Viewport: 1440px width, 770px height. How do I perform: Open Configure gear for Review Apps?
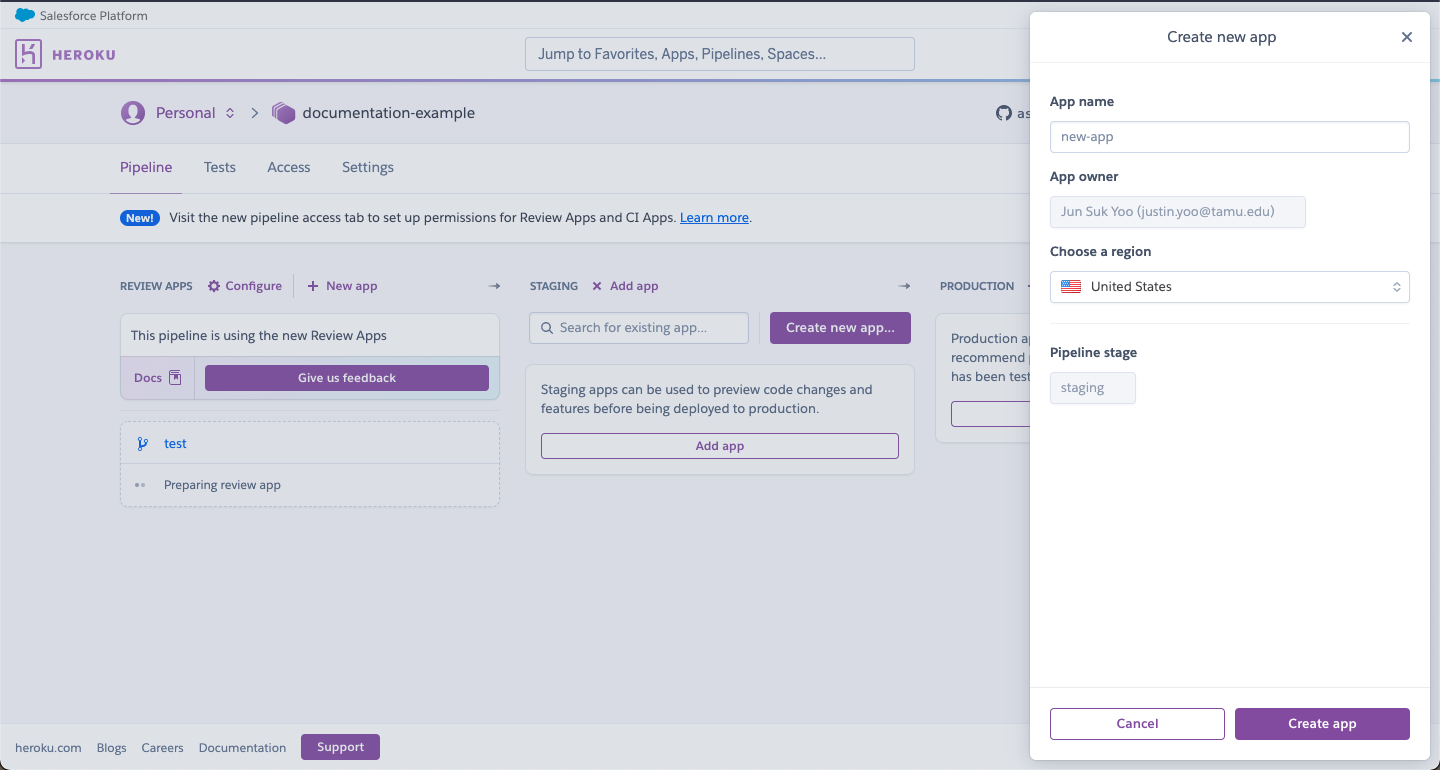pos(214,286)
